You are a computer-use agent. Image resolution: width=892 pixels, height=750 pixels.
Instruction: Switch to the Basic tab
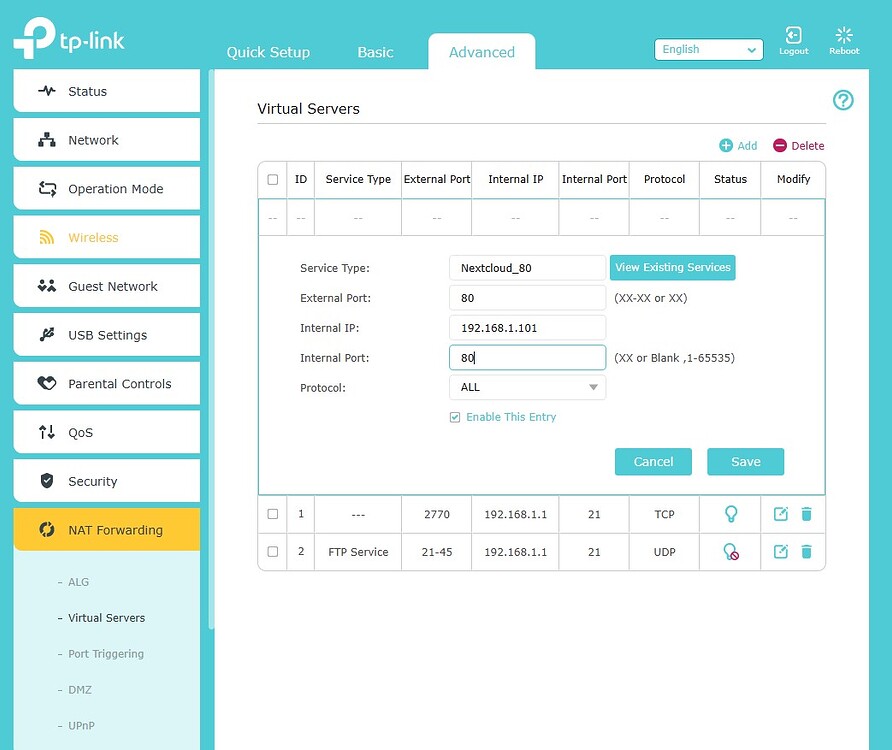[x=375, y=52]
